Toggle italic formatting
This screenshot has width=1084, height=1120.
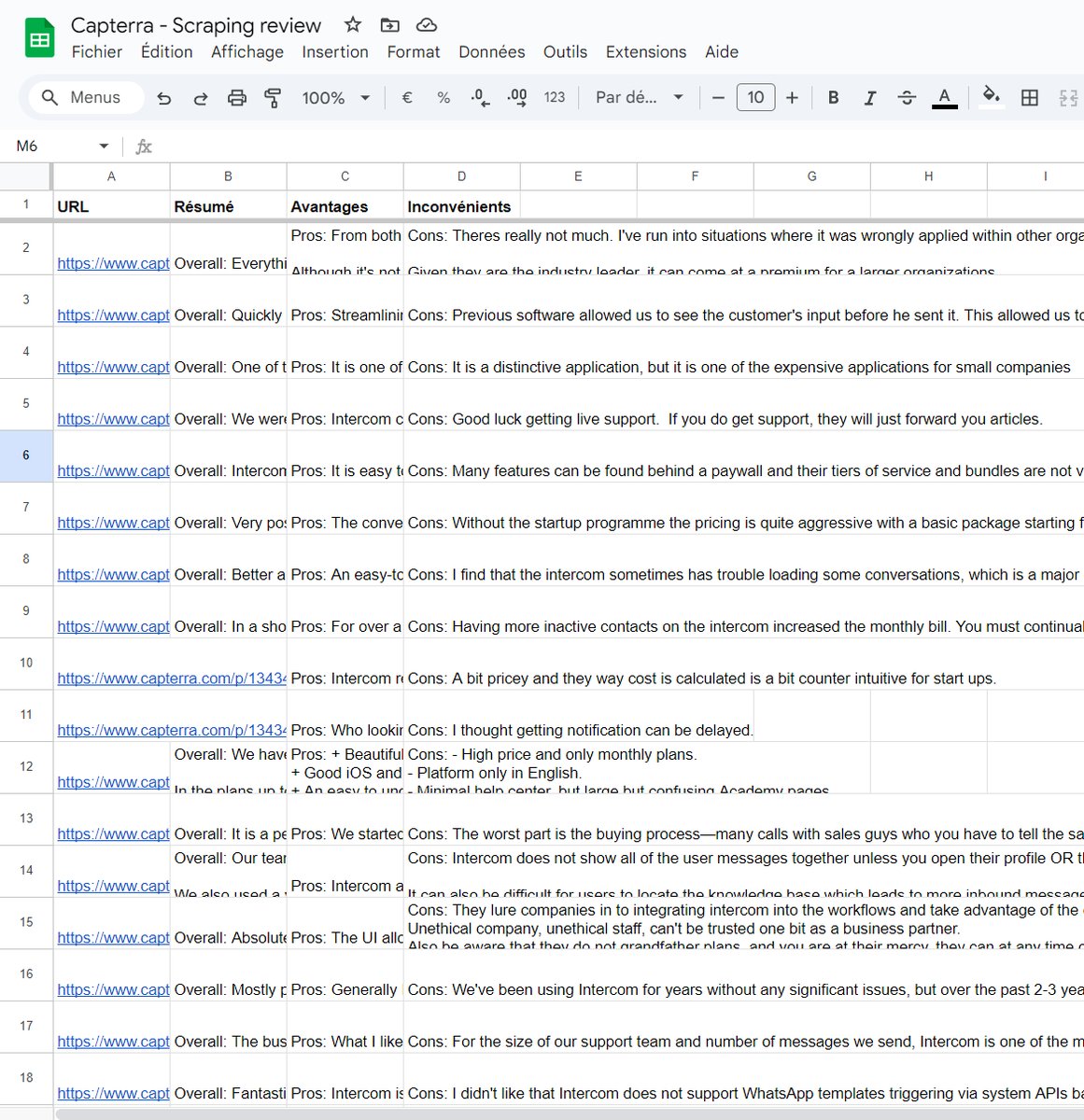[869, 97]
